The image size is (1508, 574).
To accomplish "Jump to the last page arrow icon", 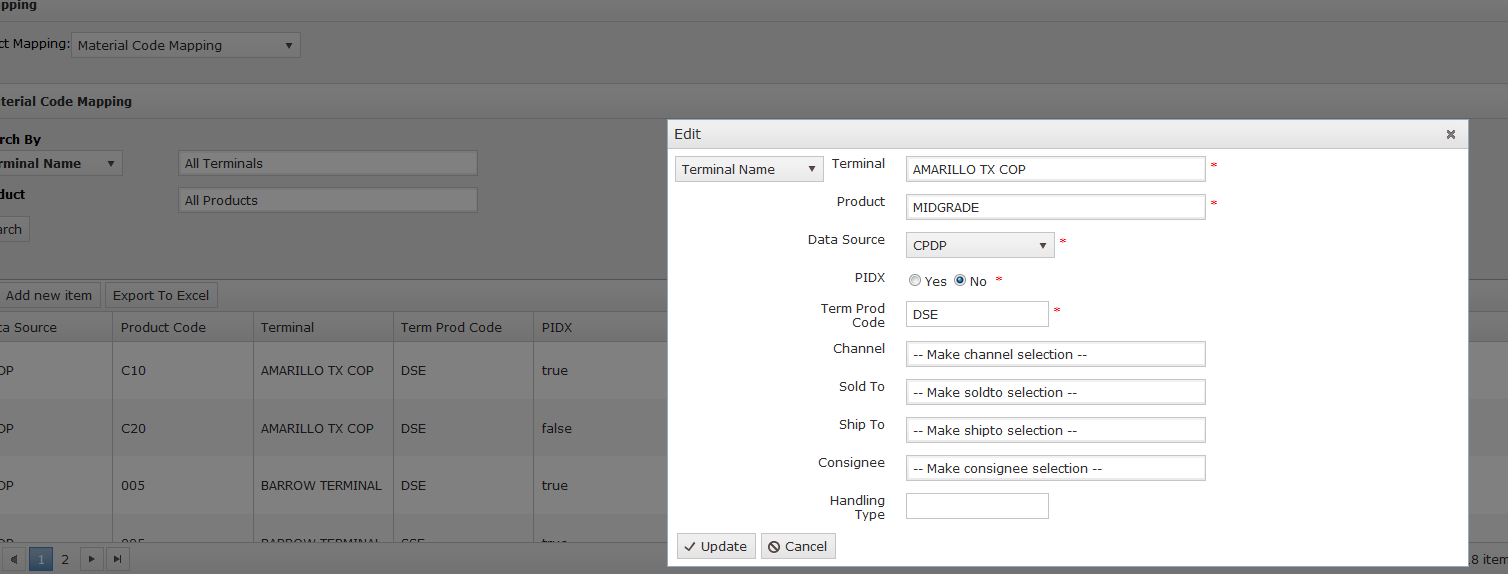I will point(117,559).
